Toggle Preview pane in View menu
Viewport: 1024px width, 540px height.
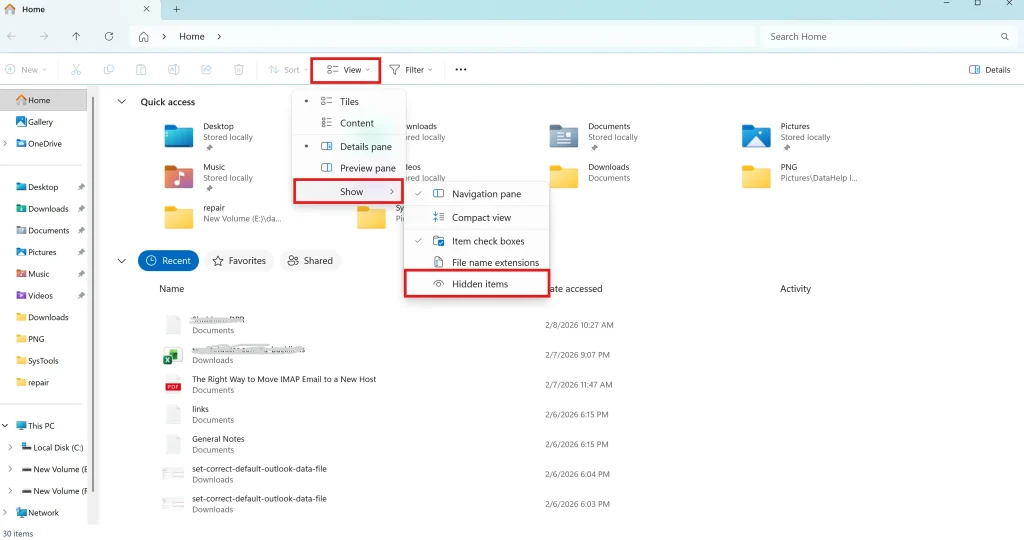click(349, 168)
